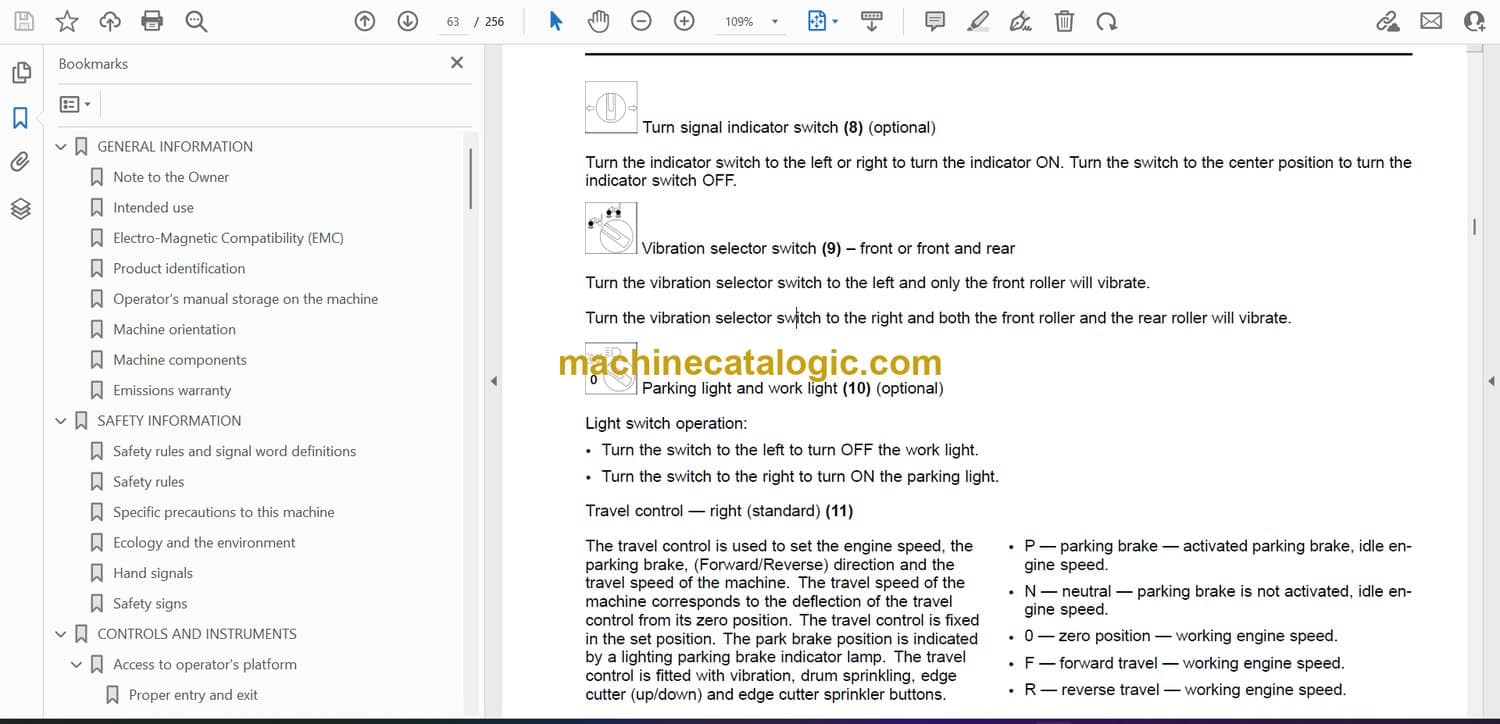The image size is (1500, 724).
Task: Click the 'Light switch operation:' text
Action: pos(666,423)
